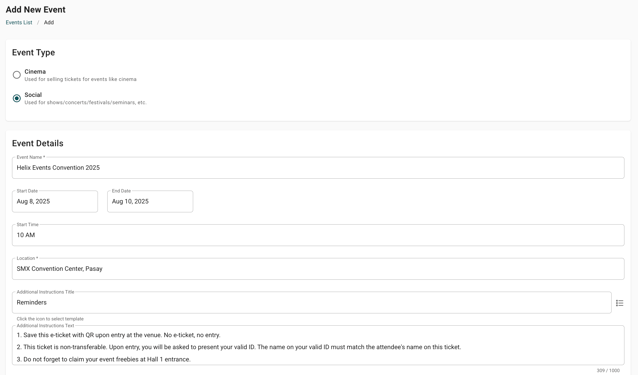Click the Additional Instructions Title field
Viewport: 638px width, 375px height.
(312, 303)
